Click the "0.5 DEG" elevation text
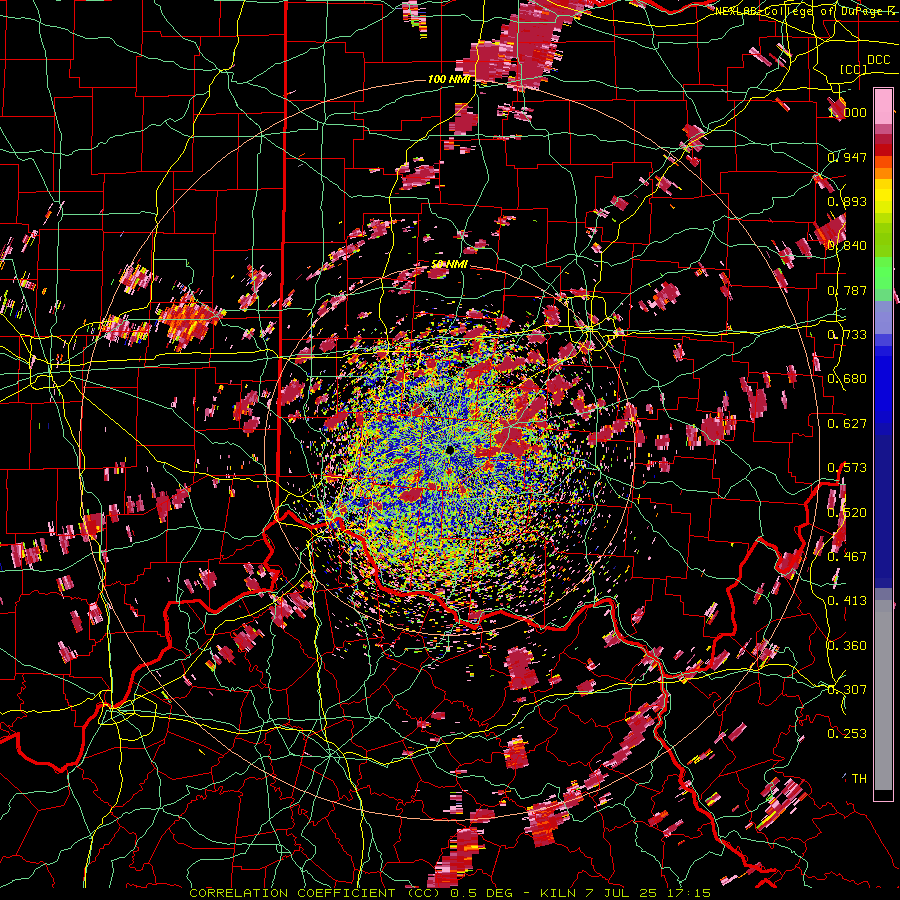Viewport: 900px width, 900px height. [x=484, y=893]
